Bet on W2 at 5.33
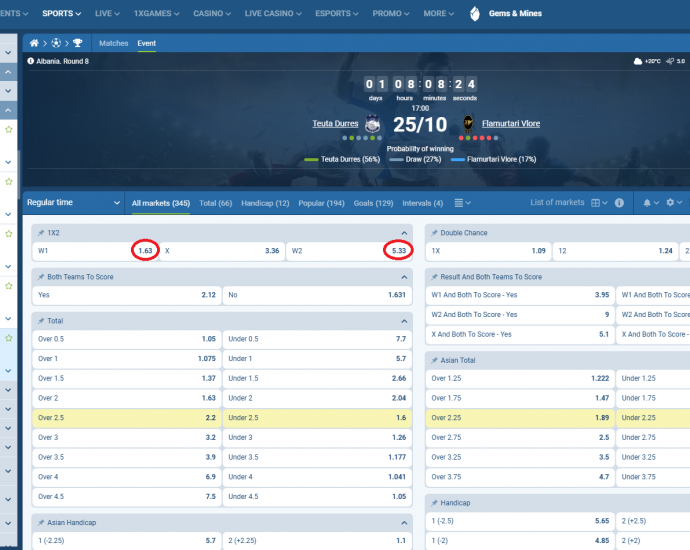This screenshot has width=690, height=550. (x=349, y=251)
